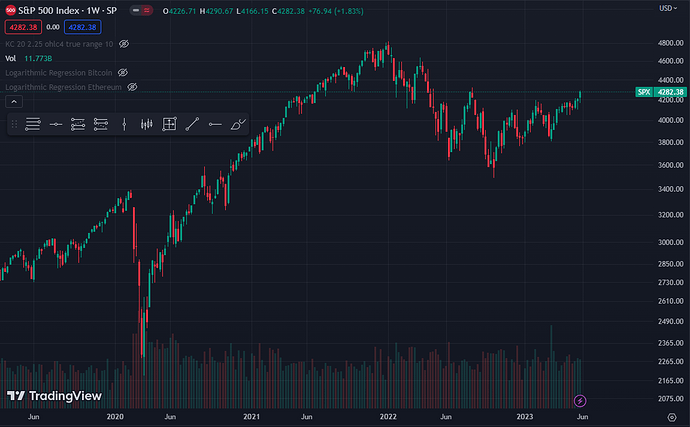Select the candlestick bars pattern tool
Screen dimensions: 690x427
(x=147, y=125)
